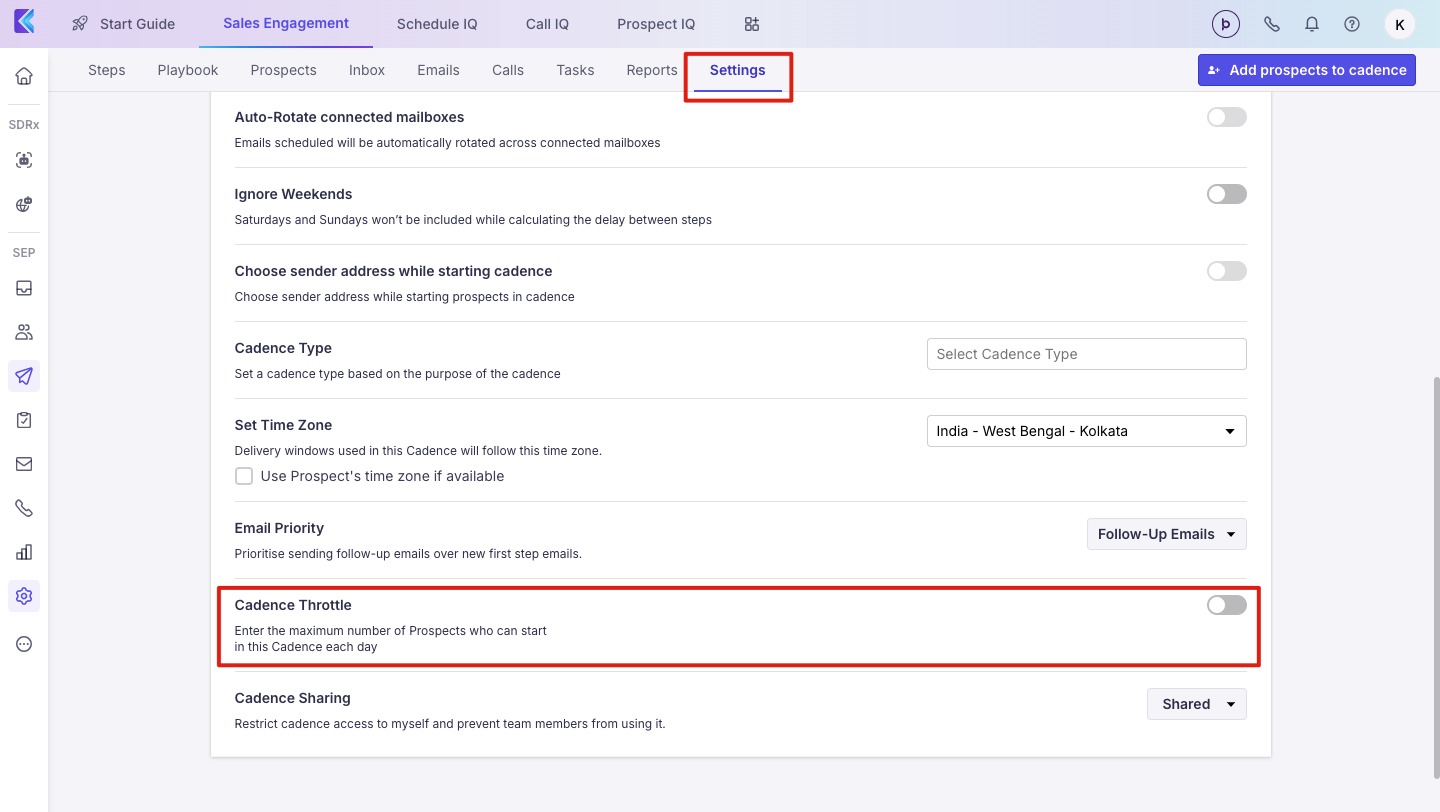
Task: Open the Reports tab
Action: click(x=652, y=70)
